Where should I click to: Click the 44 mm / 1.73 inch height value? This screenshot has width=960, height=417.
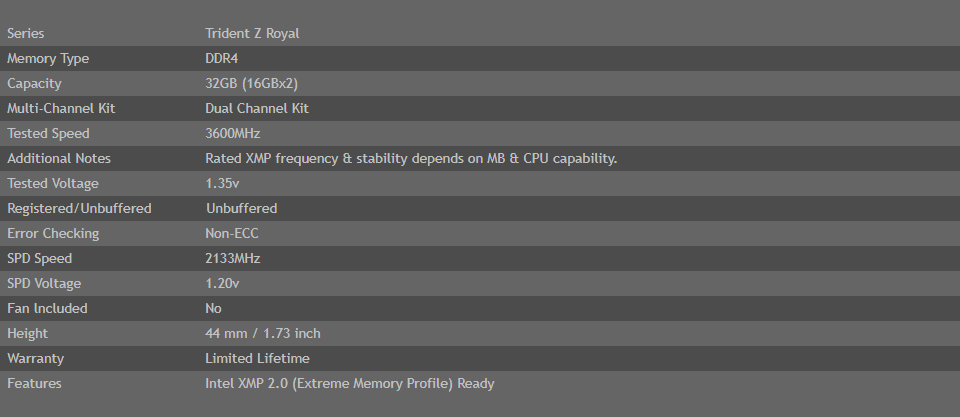point(263,334)
